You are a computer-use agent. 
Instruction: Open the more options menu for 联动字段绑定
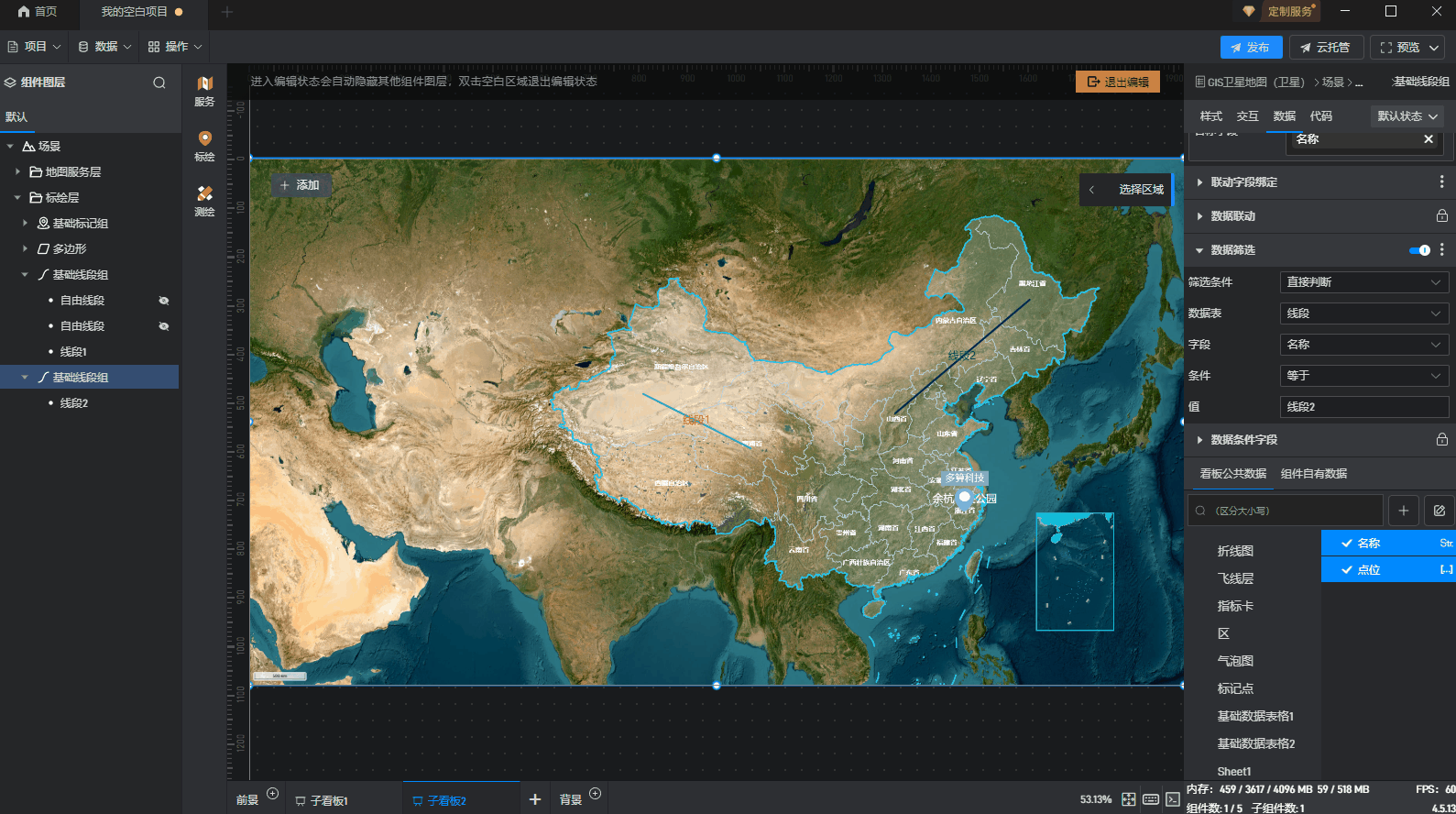tap(1441, 182)
